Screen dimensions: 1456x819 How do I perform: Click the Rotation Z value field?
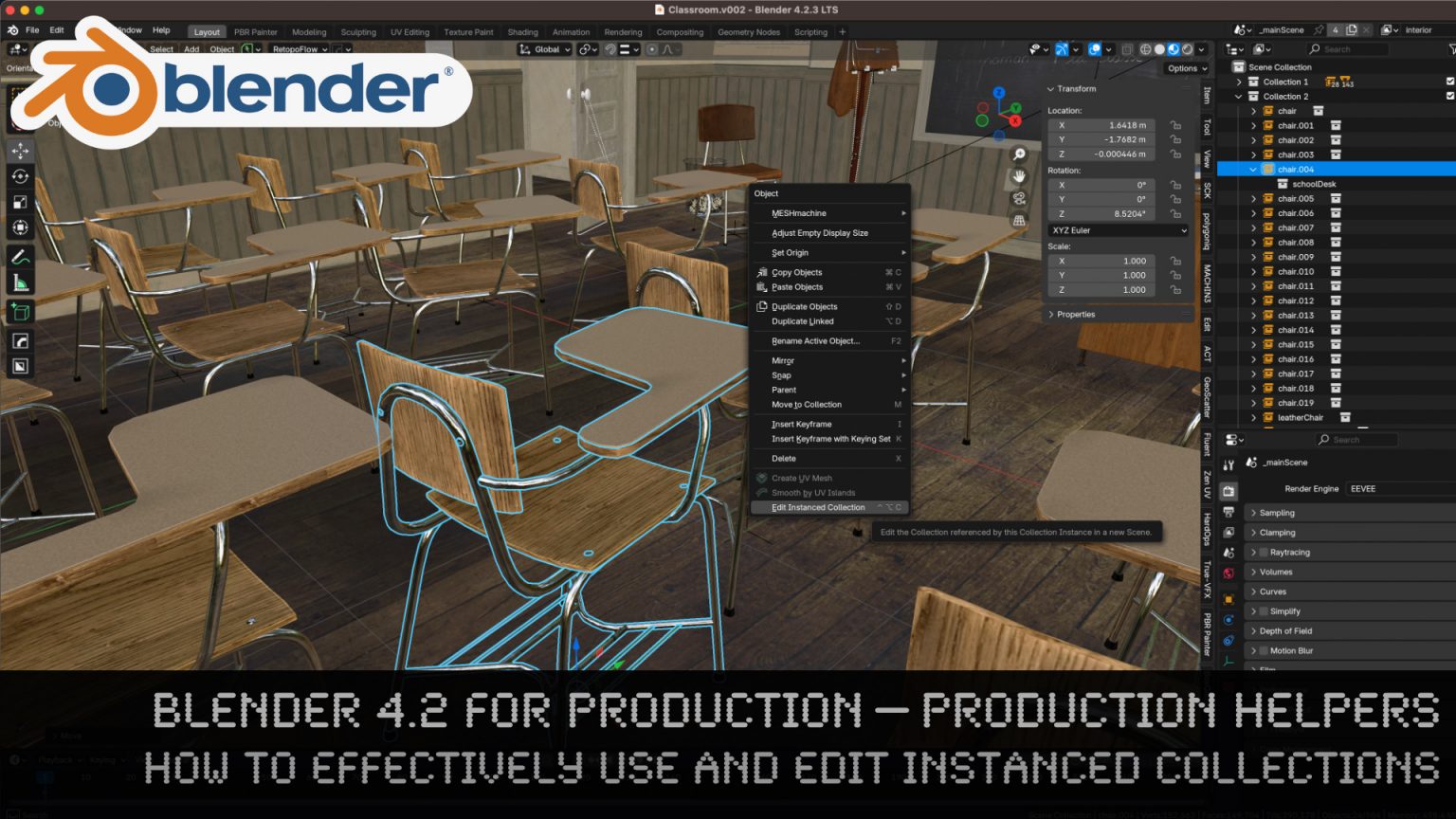coord(1101,213)
